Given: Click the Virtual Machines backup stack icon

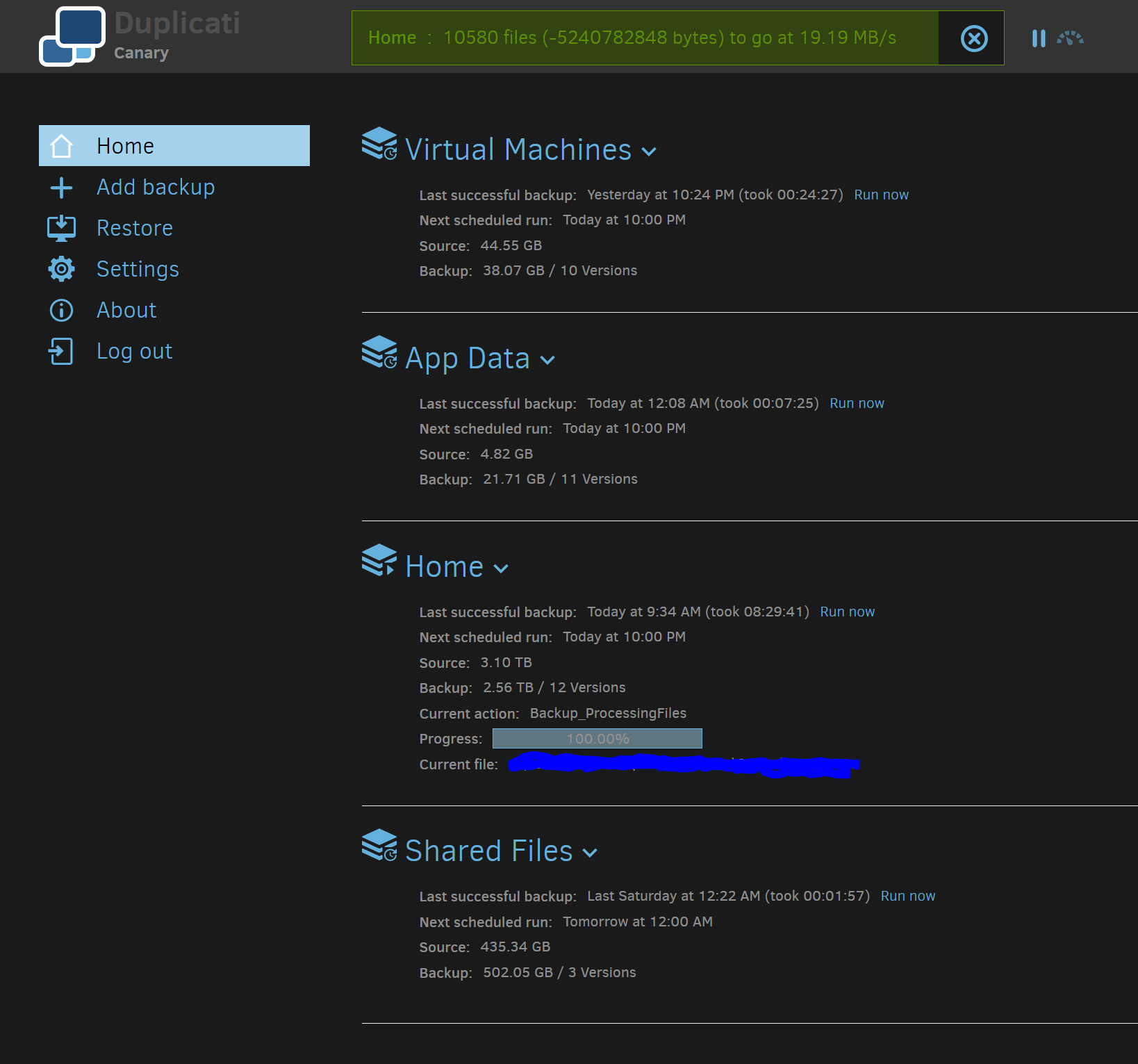Looking at the screenshot, I should point(379,144).
